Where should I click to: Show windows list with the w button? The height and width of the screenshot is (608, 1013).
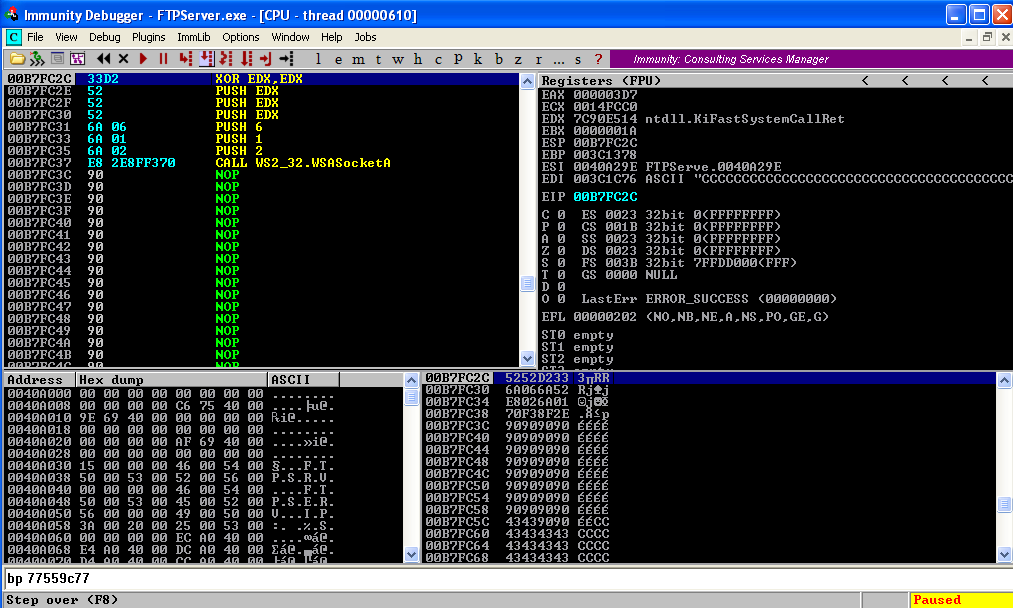pos(398,59)
